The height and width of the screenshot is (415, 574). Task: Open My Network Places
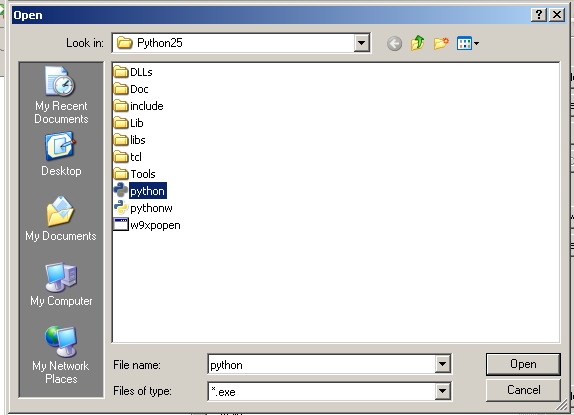pyautogui.click(x=61, y=355)
